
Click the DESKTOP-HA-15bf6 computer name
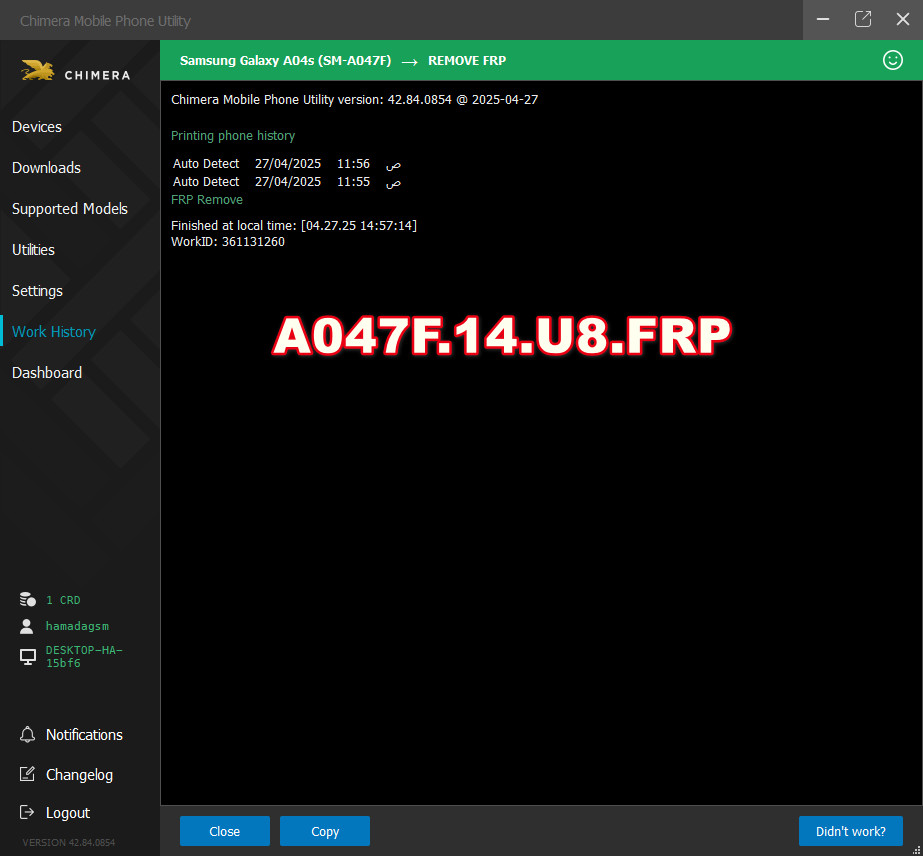pos(84,656)
